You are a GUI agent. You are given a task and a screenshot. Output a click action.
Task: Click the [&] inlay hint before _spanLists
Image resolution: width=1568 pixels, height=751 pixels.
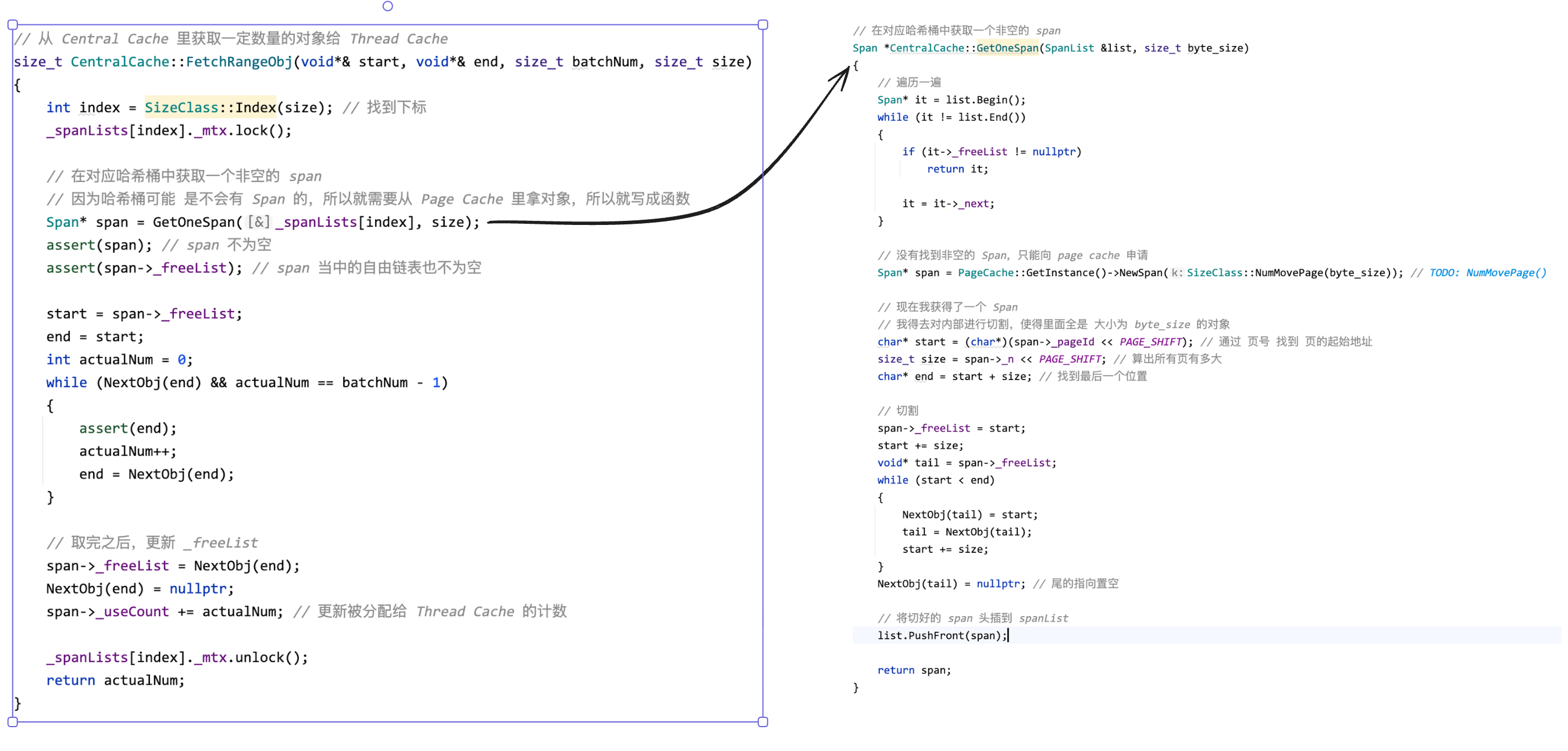pos(259,222)
